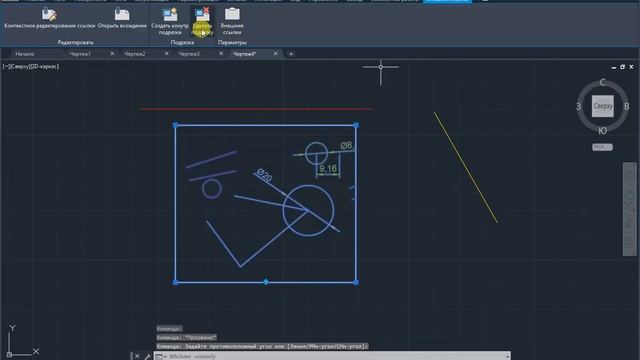The image size is (640, 360).
Task: Minimize the drawing viewport window
Action: point(614,67)
